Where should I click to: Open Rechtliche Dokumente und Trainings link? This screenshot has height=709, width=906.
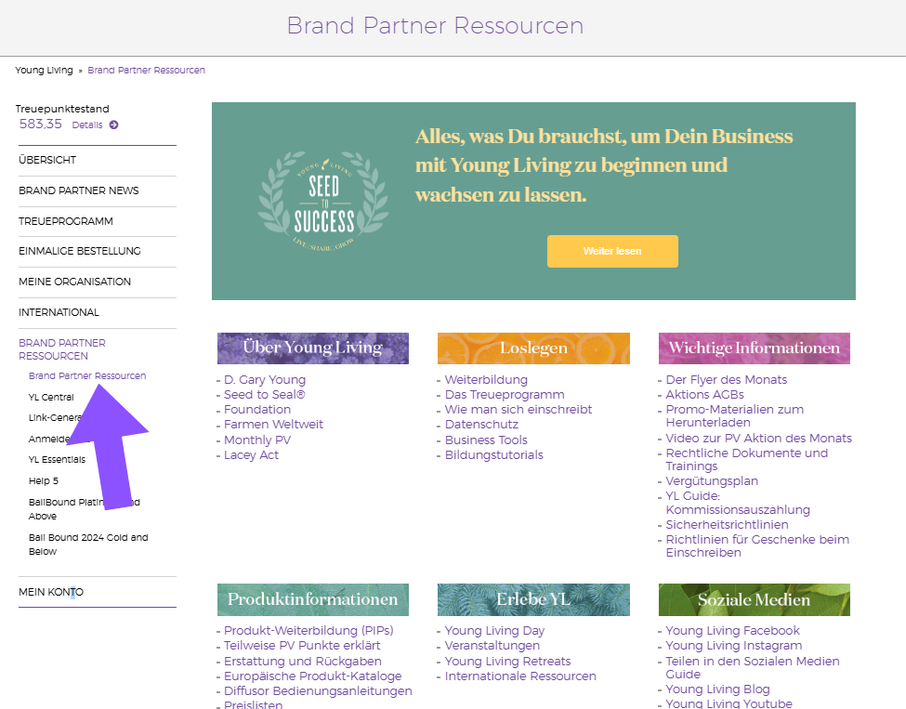747,460
